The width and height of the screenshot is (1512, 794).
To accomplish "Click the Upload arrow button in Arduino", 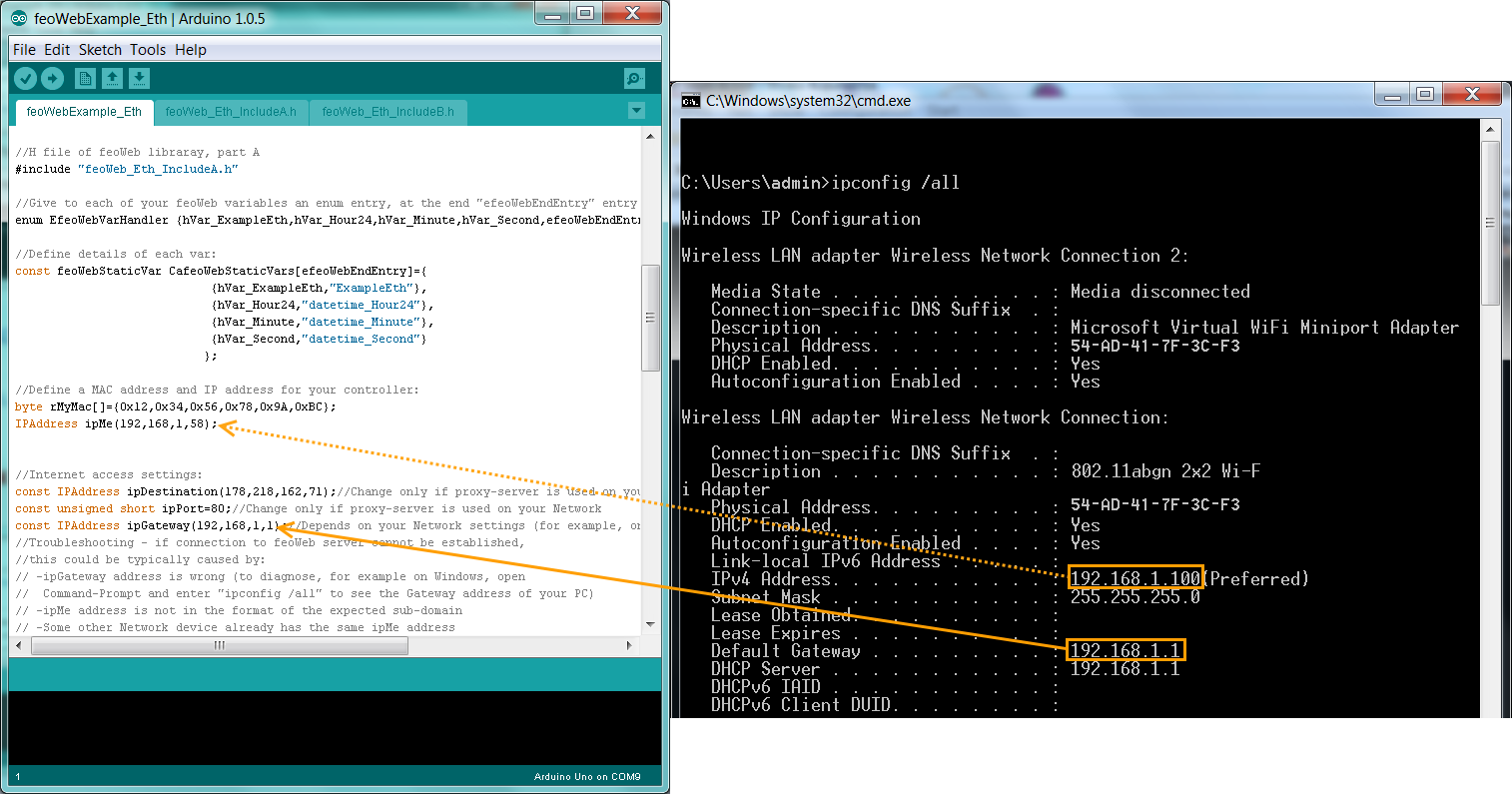I will point(53,78).
